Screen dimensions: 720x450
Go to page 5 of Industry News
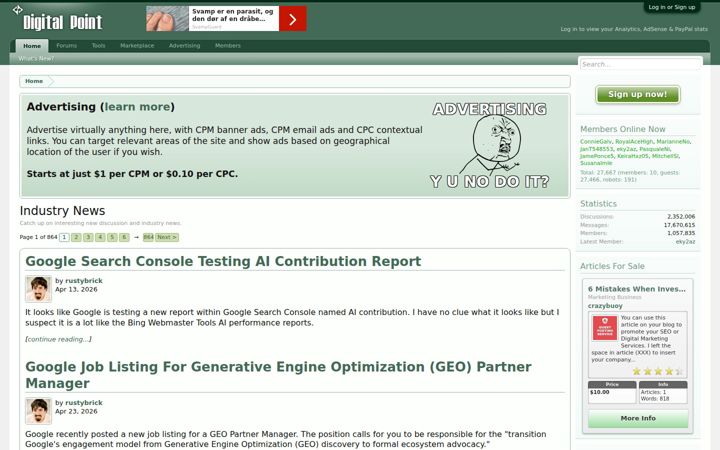112,237
